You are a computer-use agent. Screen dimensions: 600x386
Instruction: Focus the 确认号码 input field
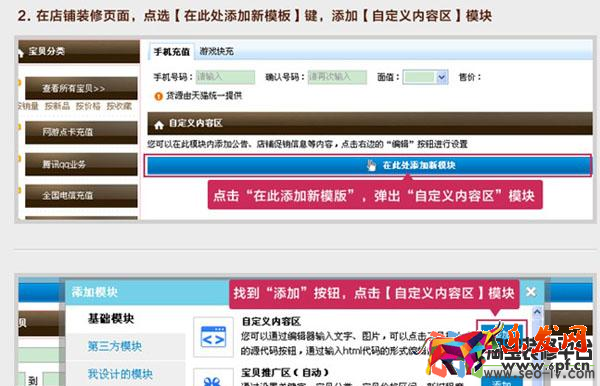point(337,77)
